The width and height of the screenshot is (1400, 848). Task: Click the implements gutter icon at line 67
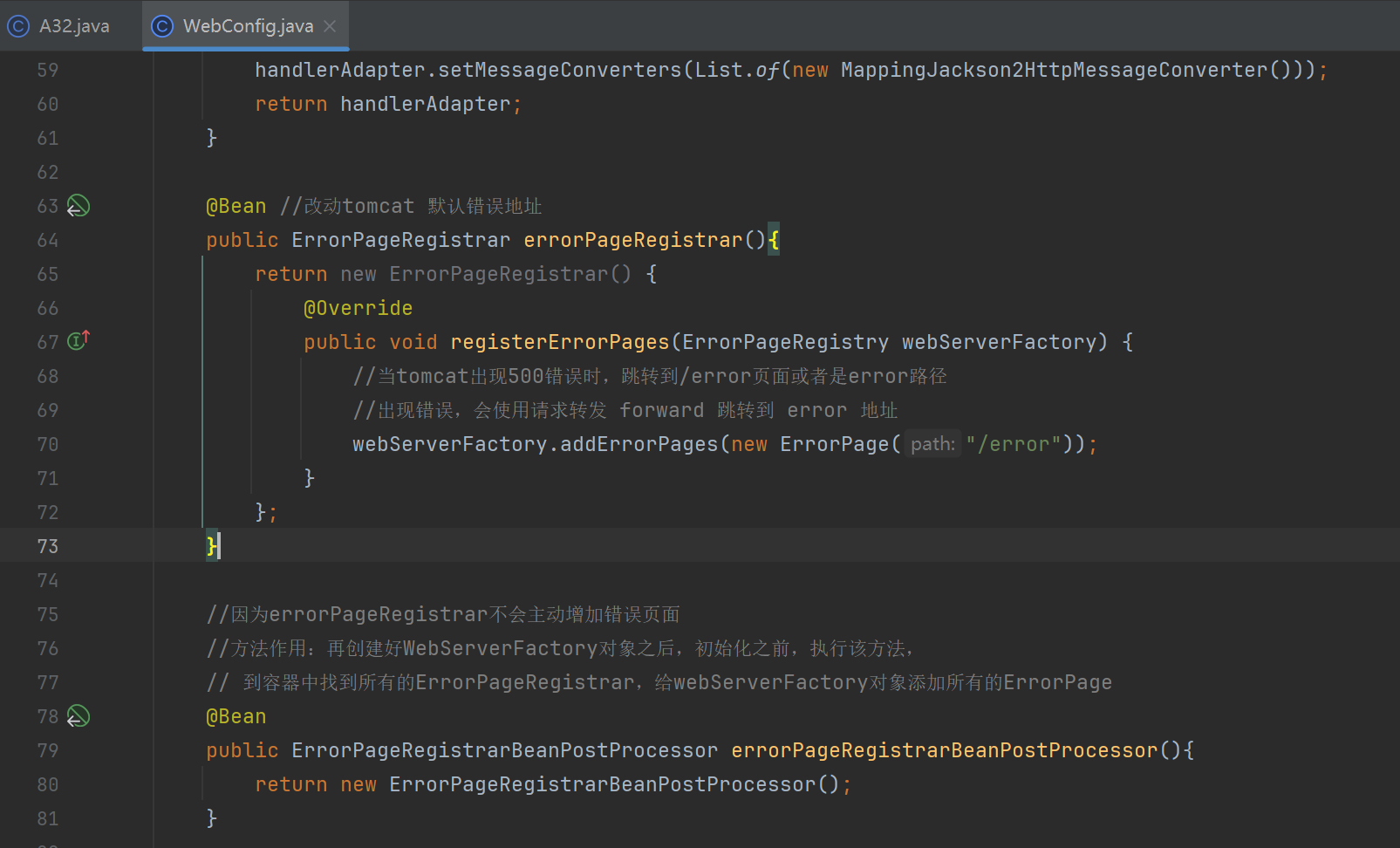(x=79, y=341)
